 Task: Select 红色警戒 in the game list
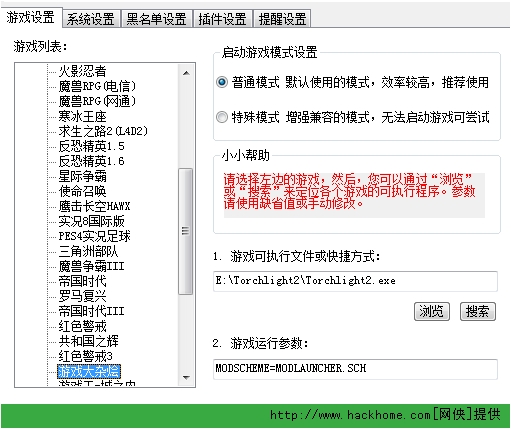(x=82, y=326)
